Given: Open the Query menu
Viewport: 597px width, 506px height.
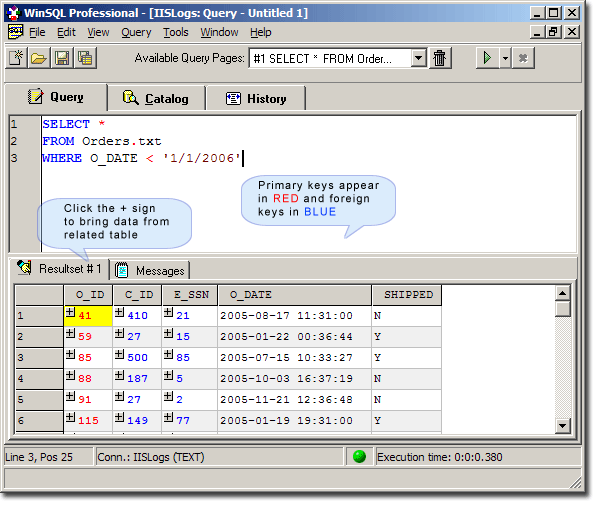Looking at the screenshot, I should [136, 32].
